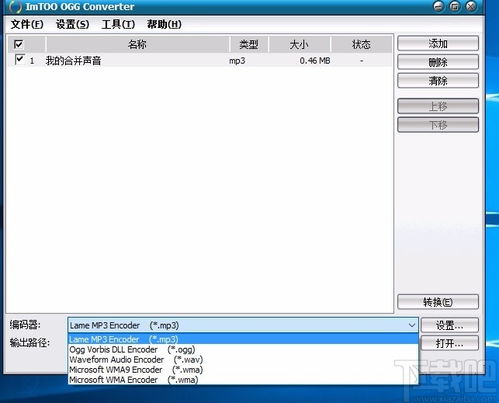Open the 设置(S) menu
Image resolution: width=499 pixels, height=403 pixels.
click(x=72, y=24)
